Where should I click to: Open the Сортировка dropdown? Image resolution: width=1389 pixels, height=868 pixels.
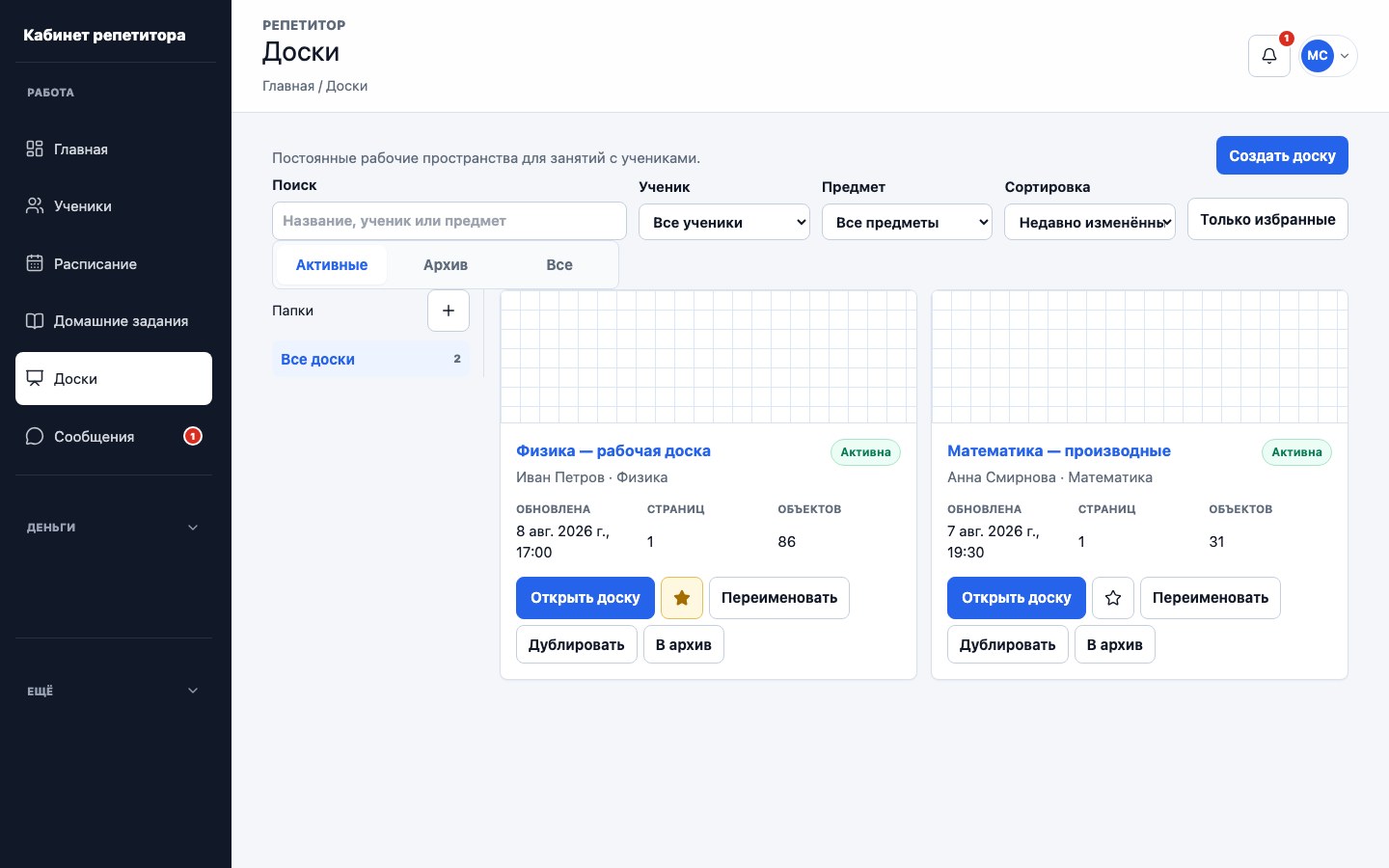1090,222
